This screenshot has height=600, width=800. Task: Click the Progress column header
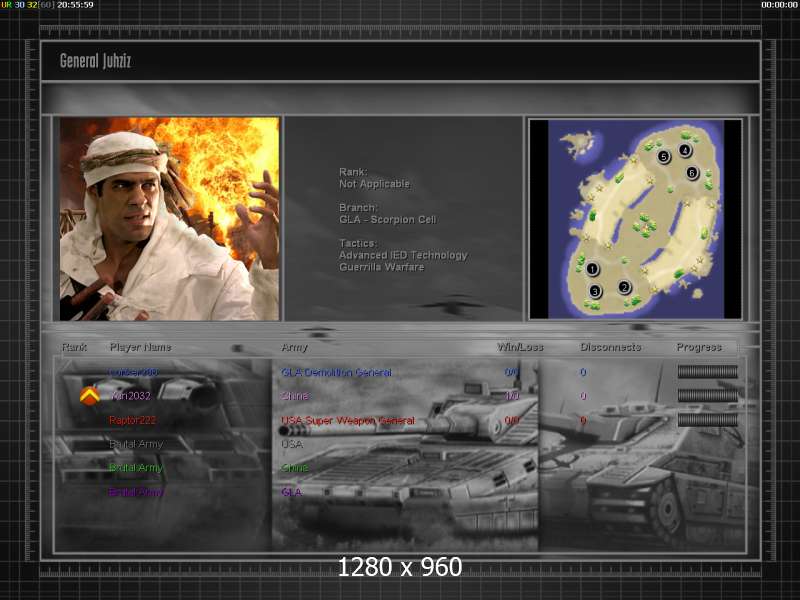(699, 347)
